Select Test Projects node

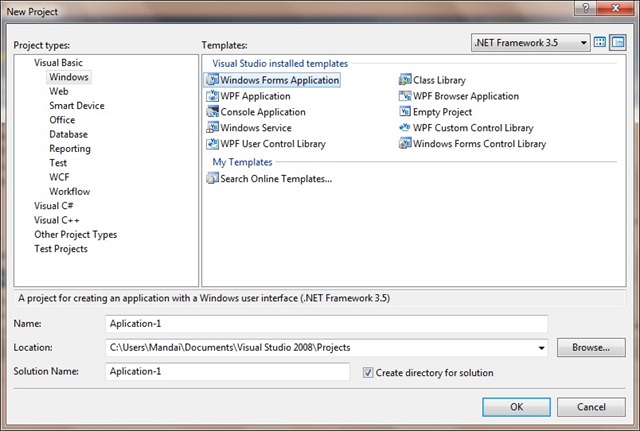tap(61, 249)
